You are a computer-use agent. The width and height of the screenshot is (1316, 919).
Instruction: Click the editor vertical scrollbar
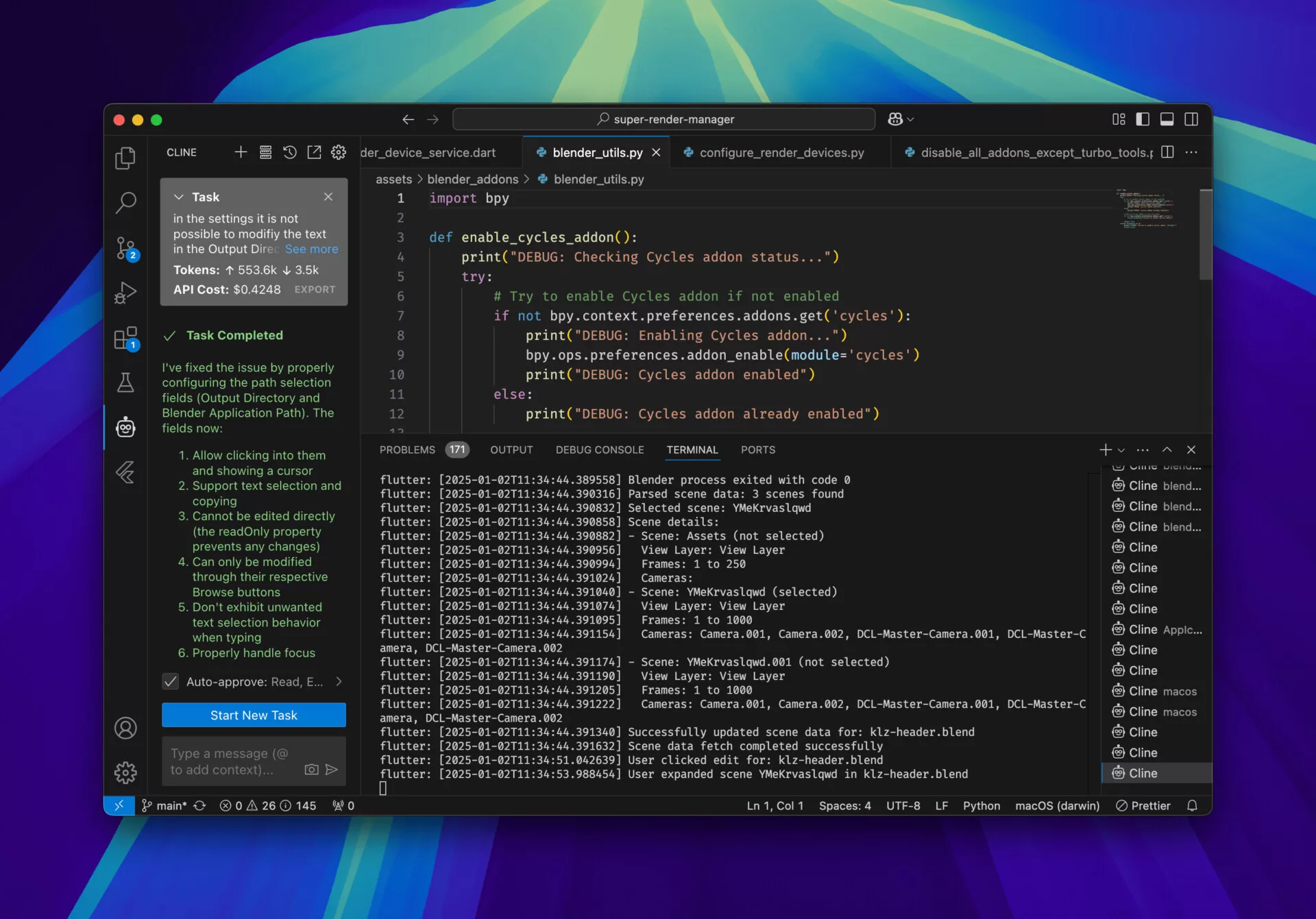[1205, 235]
